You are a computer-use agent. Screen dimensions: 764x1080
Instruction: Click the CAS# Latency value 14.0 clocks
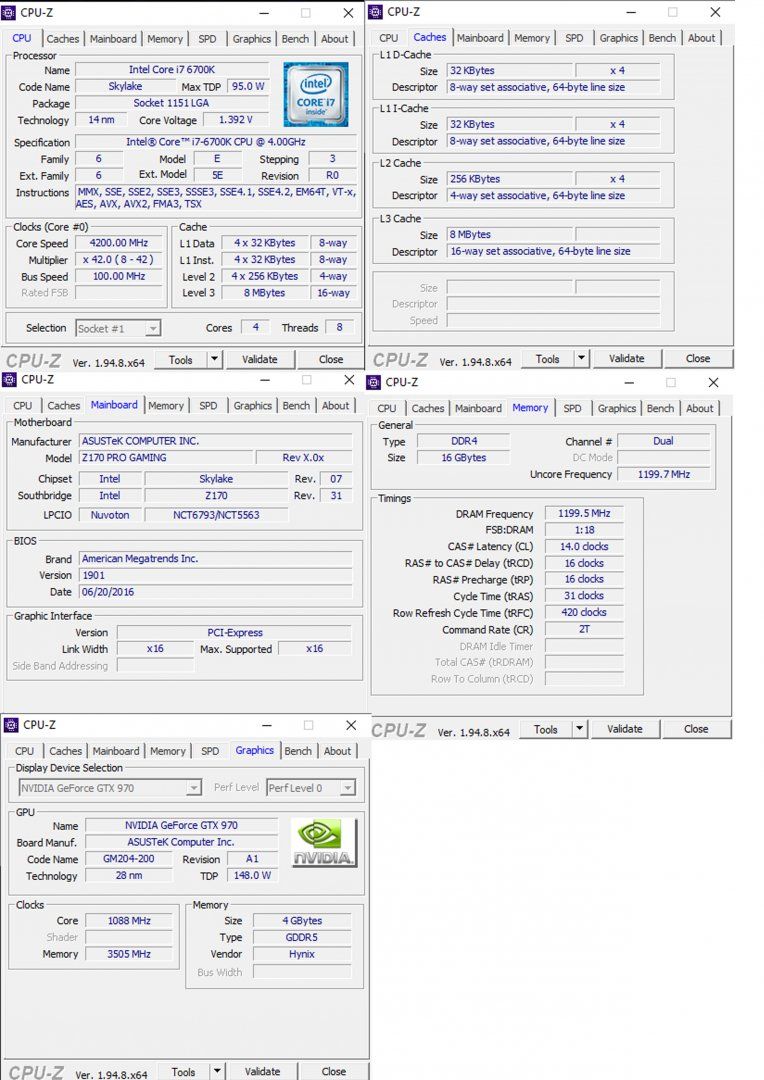click(584, 546)
